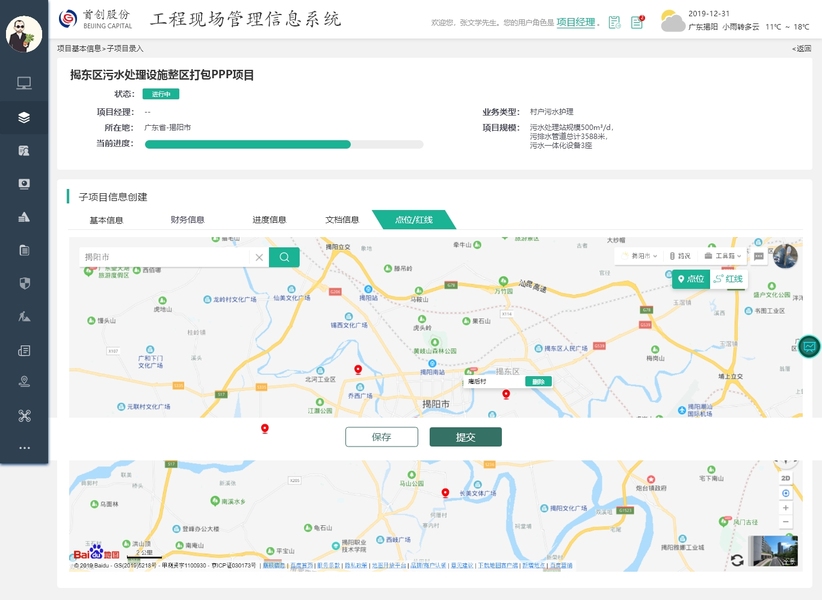This screenshot has width=822, height=600.
Task: Click the map search magnifier button
Action: (284, 257)
